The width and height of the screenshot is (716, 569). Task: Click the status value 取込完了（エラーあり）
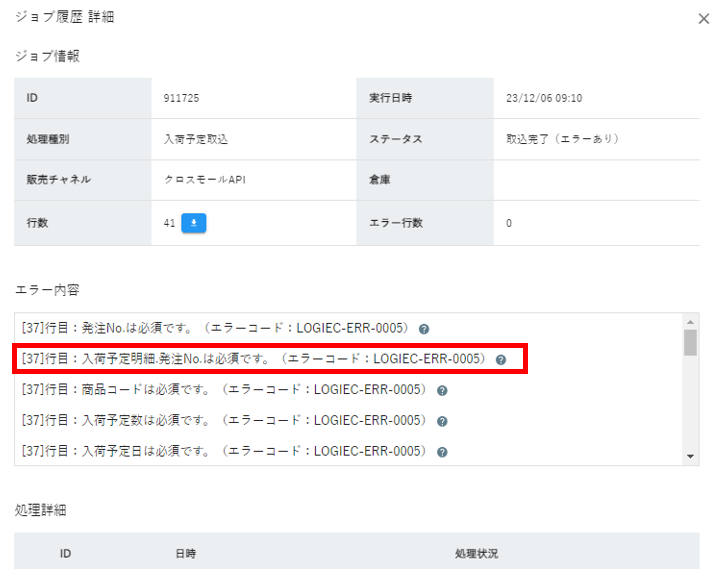(x=563, y=139)
